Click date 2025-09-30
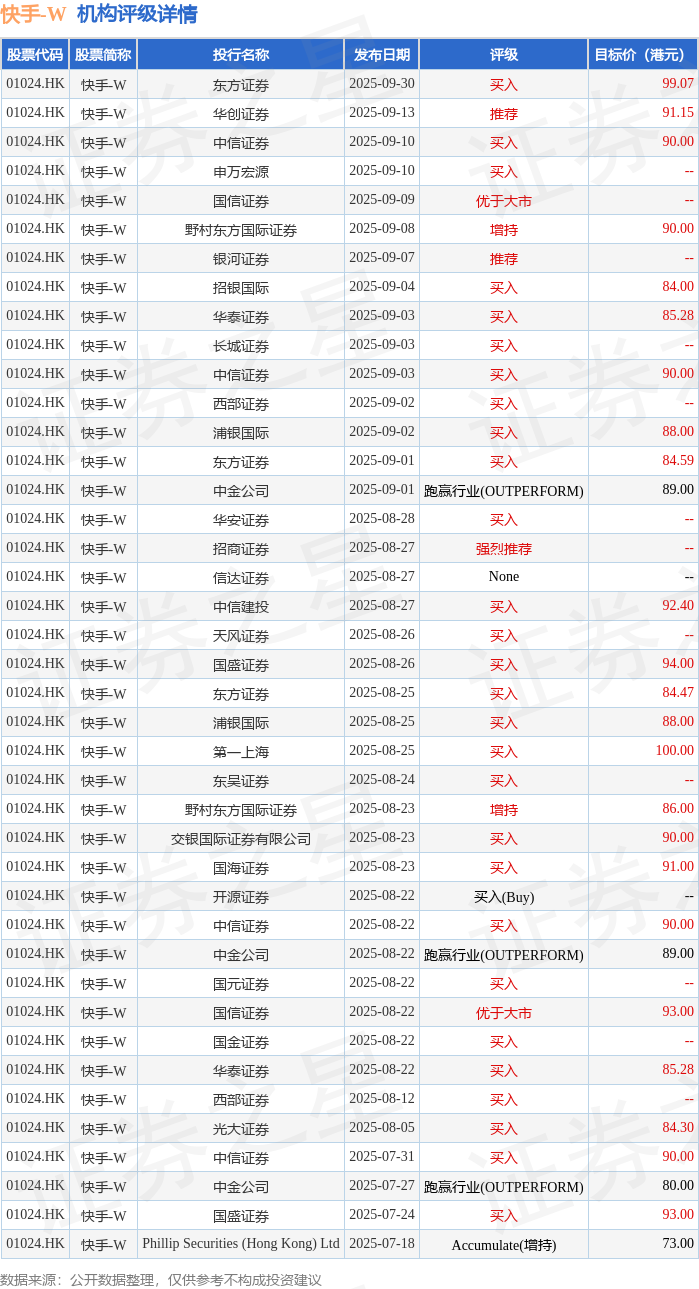Image resolution: width=699 pixels, height=1289 pixels. [x=382, y=84]
